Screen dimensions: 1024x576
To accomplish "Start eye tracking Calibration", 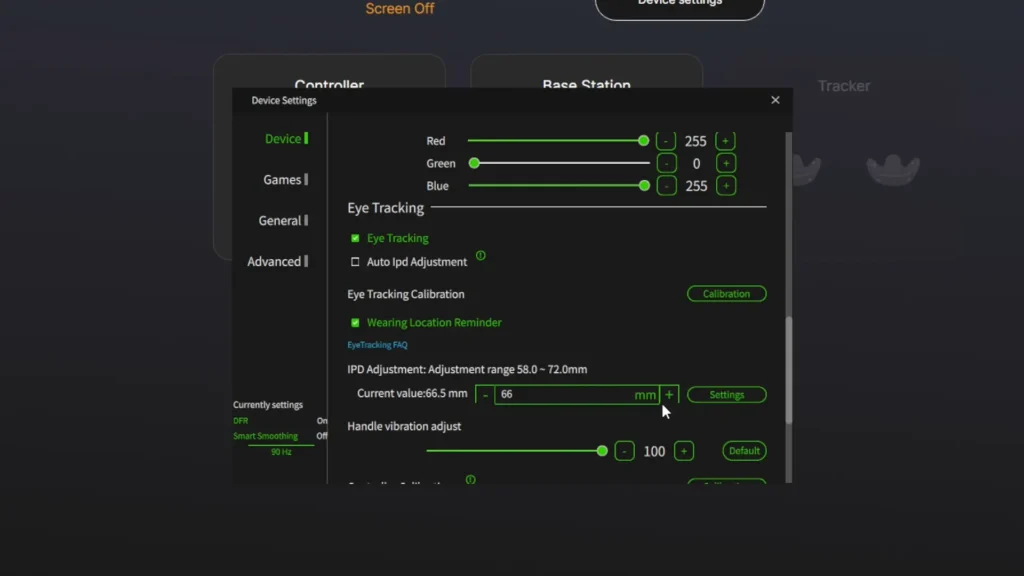I will (x=726, y=294).
